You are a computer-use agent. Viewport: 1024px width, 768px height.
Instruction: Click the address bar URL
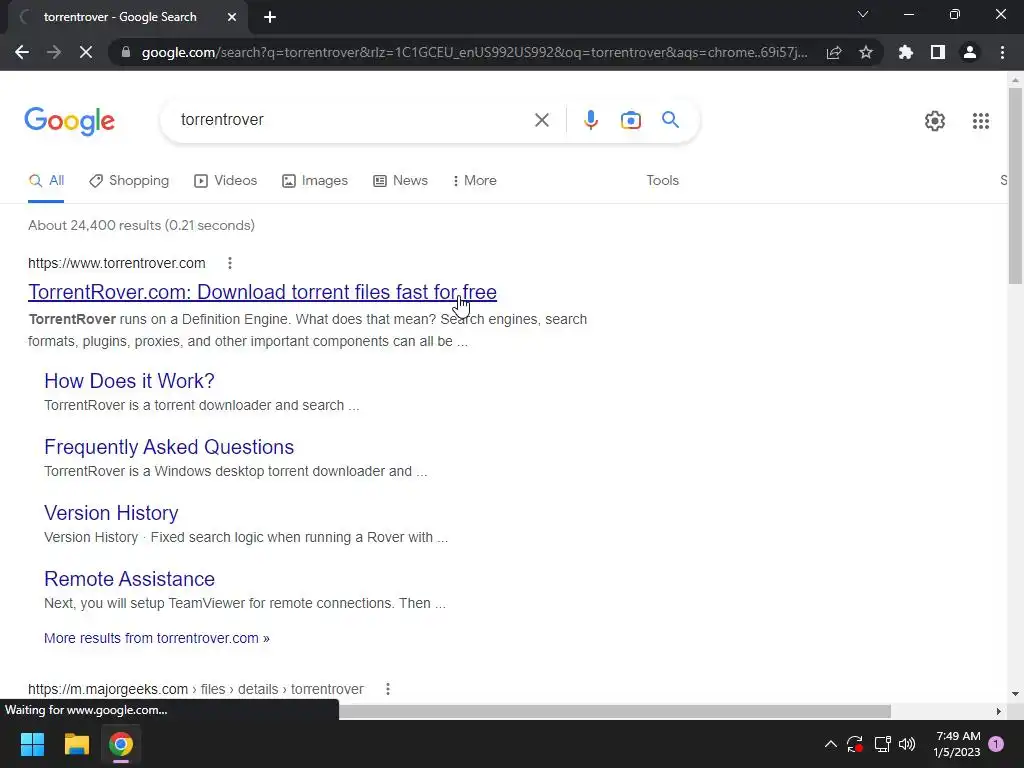[474, 52]
